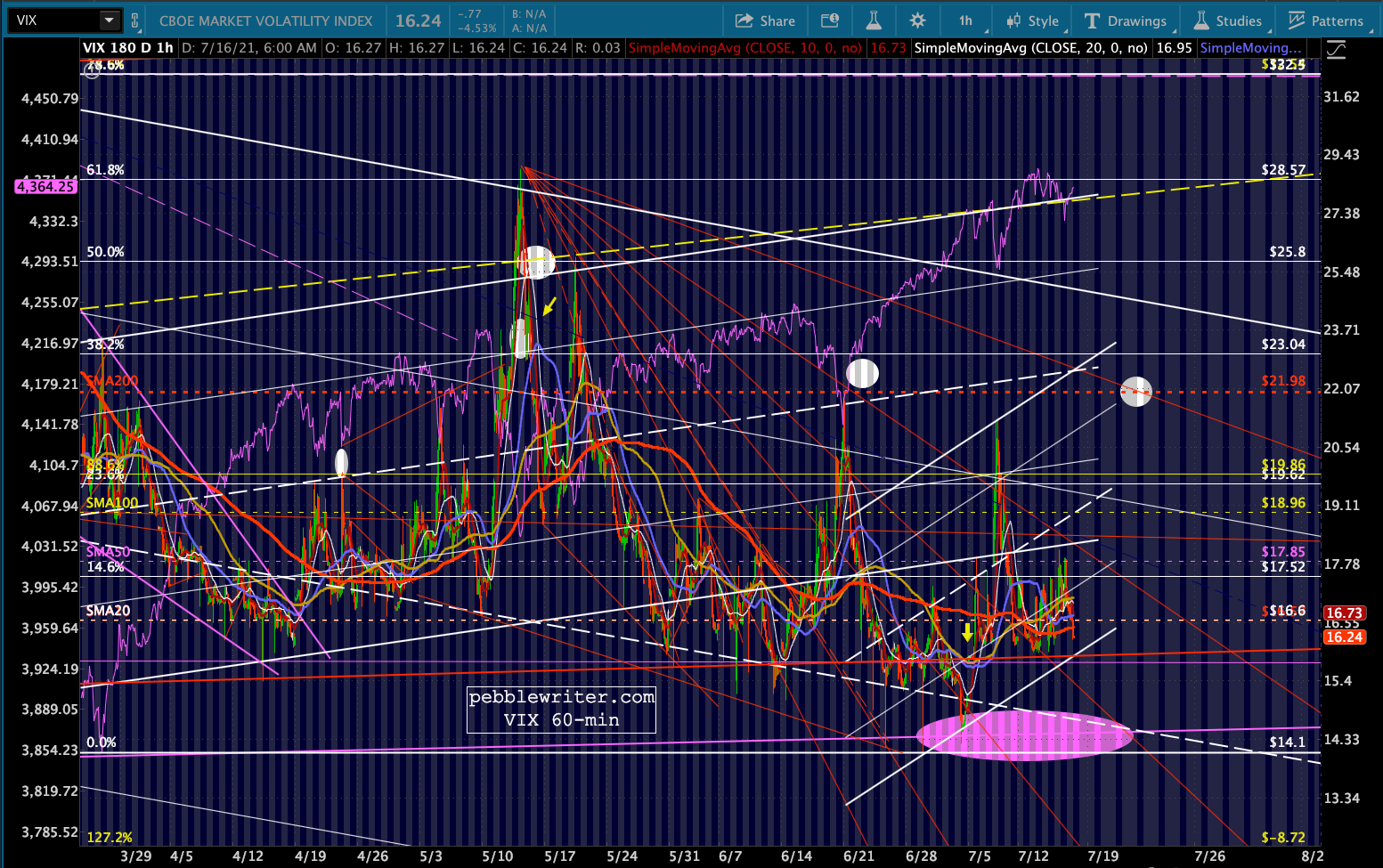The image size is (1383, 868).
Task: Open the Share menu
Action: (765, 20)
